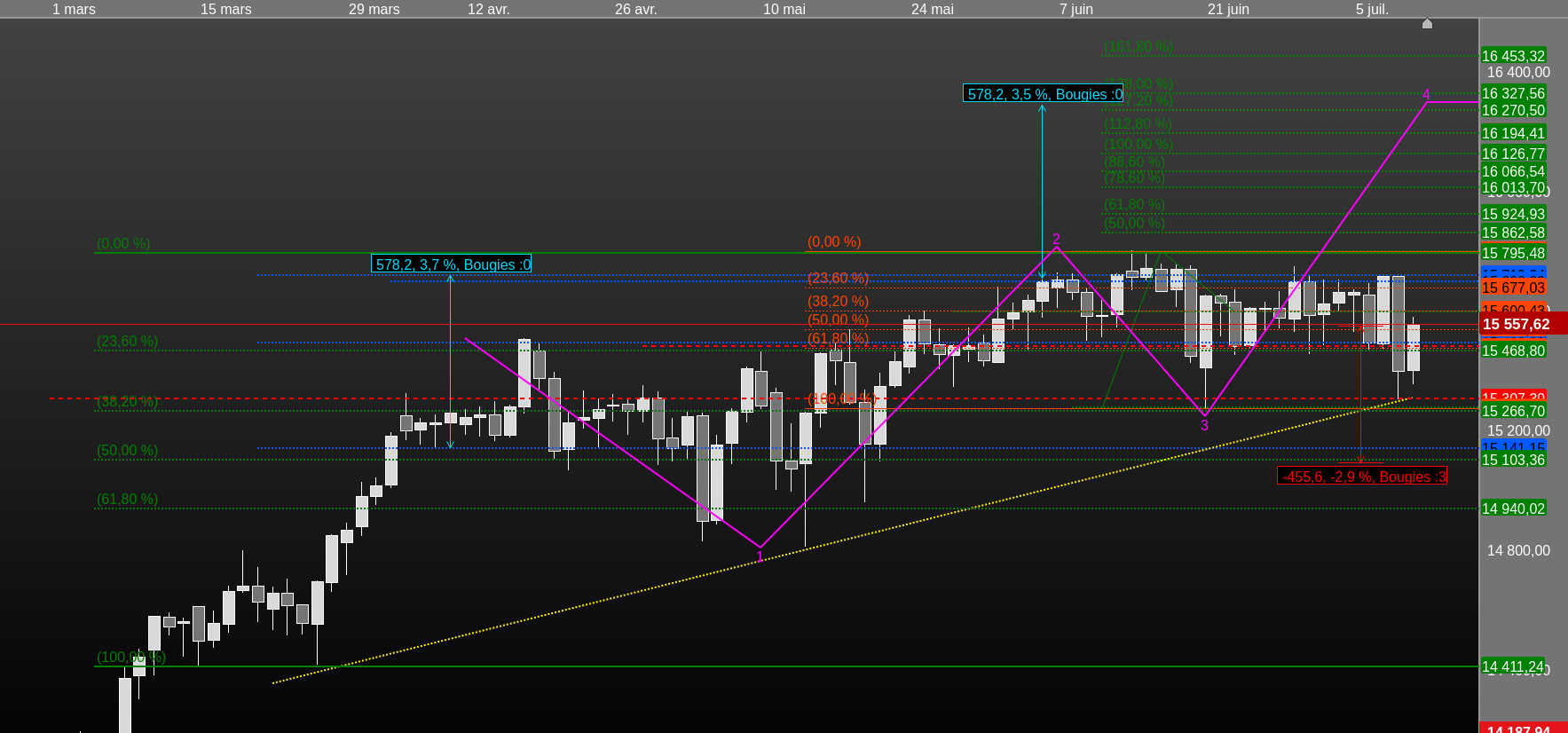Click the magenta wave label 1
This screenshot has width=1568, height=733.
coord(760,557)
